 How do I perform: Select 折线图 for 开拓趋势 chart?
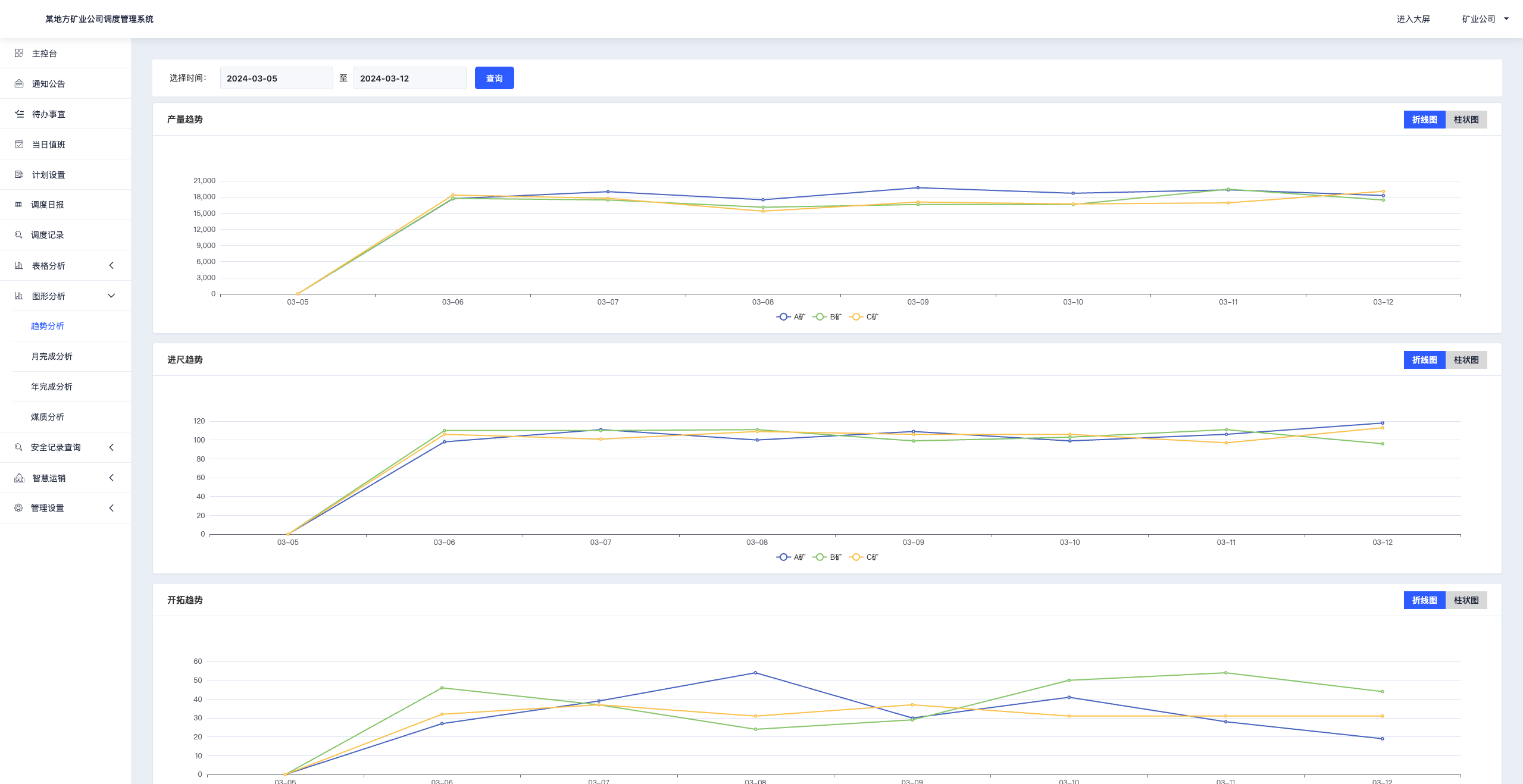point(1424,600)
